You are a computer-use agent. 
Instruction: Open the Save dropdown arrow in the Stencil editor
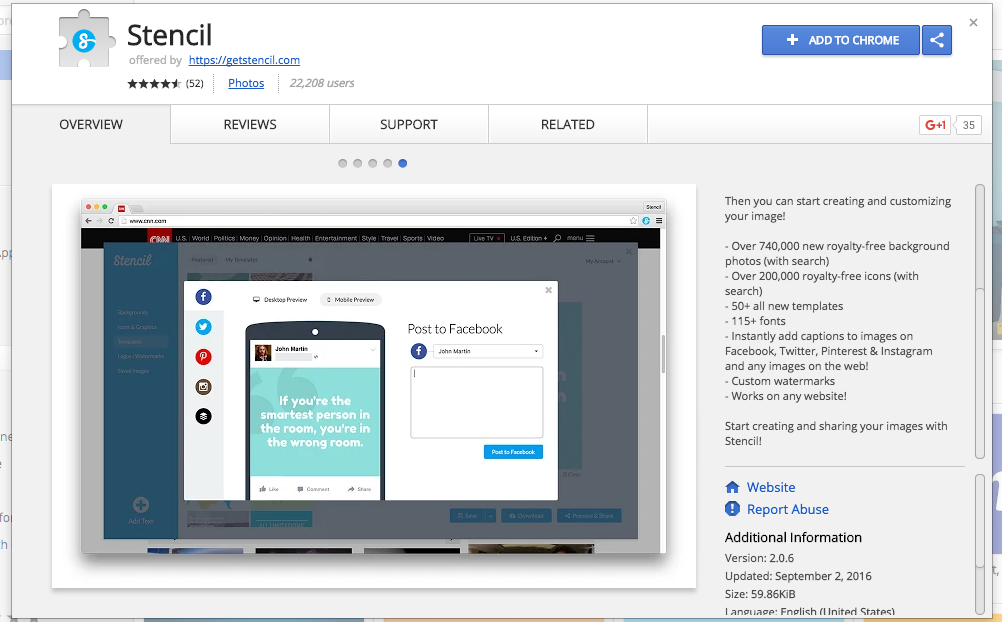[491, 516]
